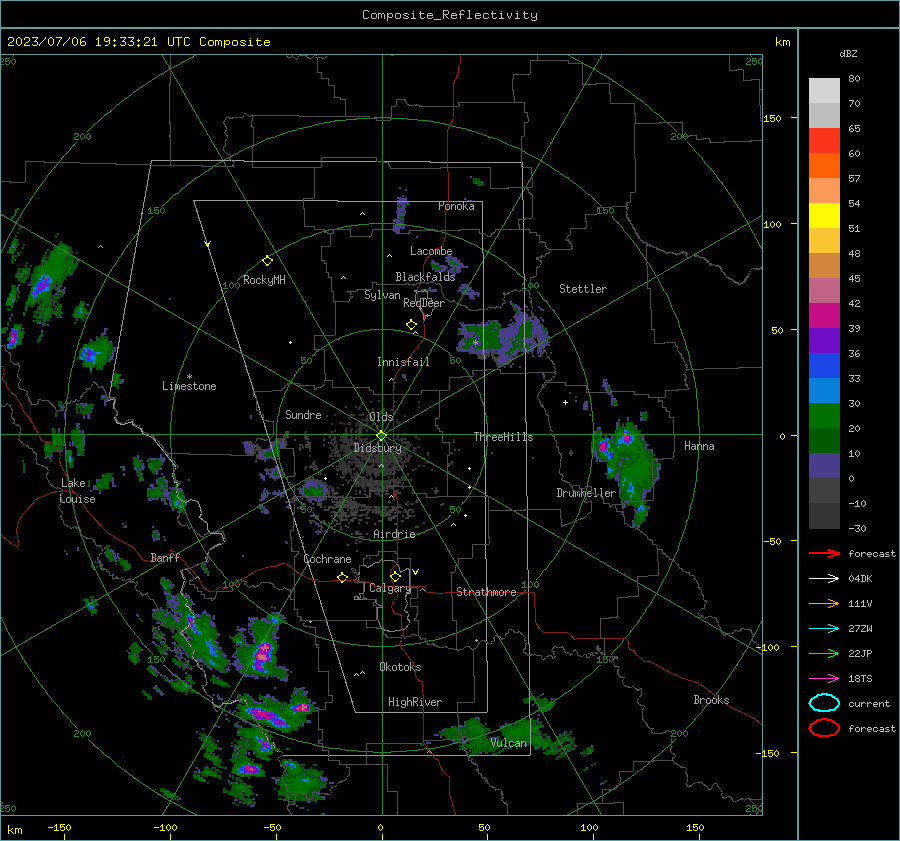Click the Brooks town label
The width and height of the screenshot is (900, 841).
711,700
